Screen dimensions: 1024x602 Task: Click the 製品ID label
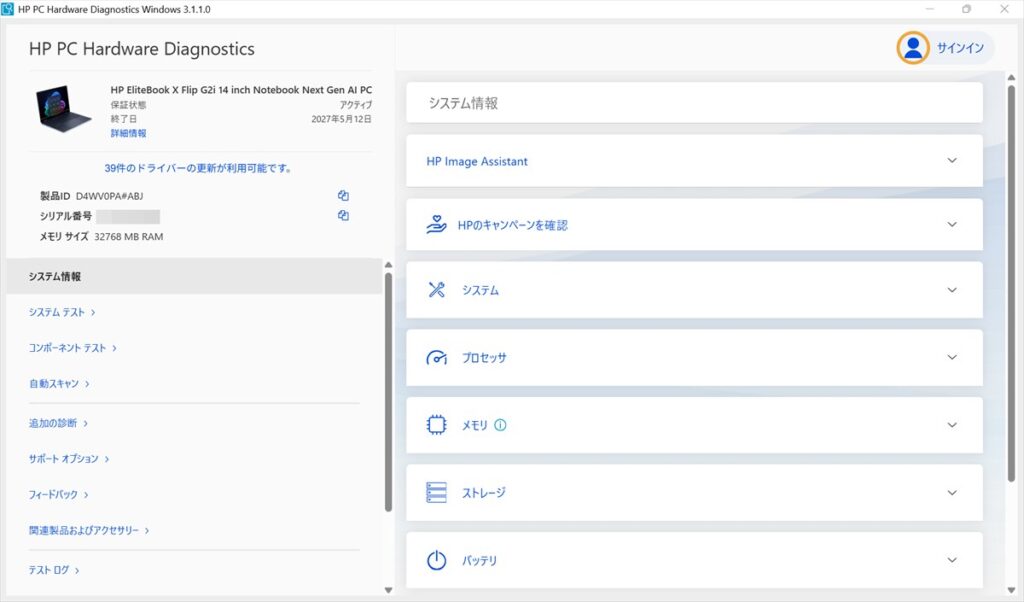[55, 196]
